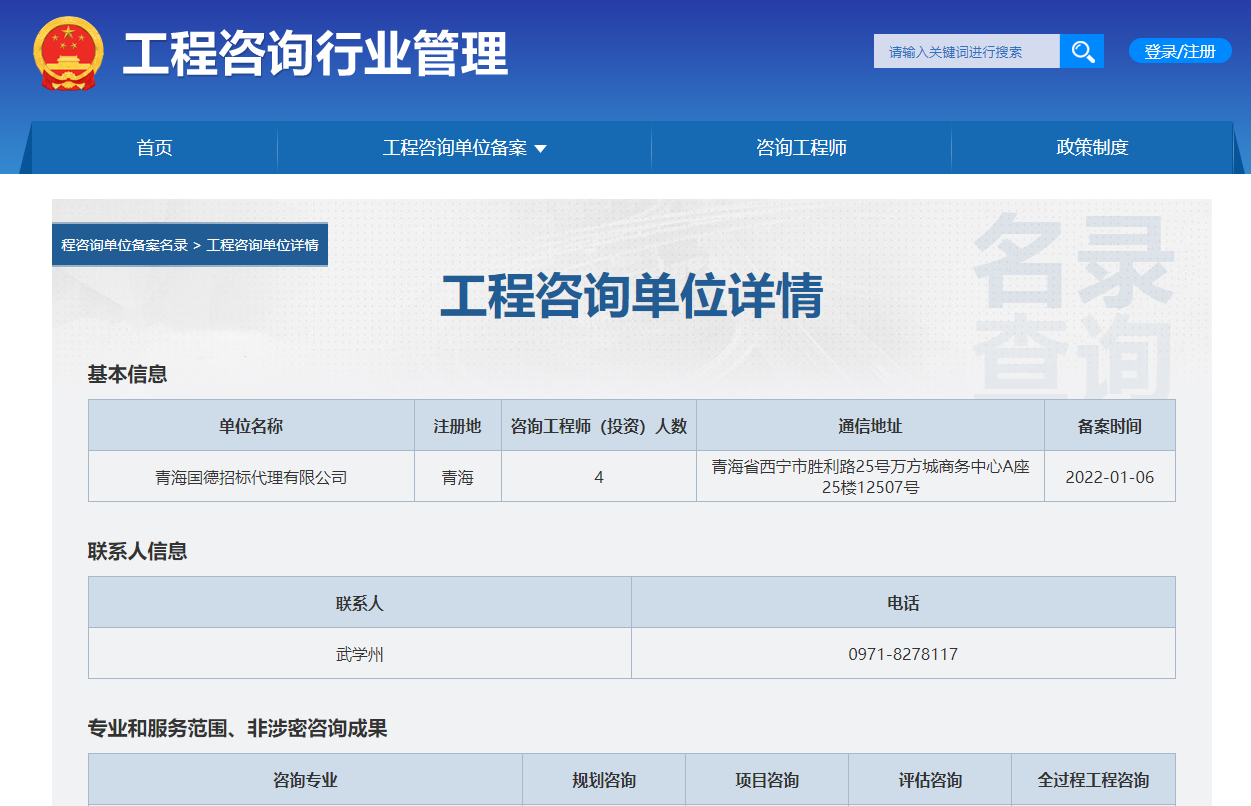Click the 咨询专业 column header
This screenshot has height=806, width=1251.
(305, 780)
